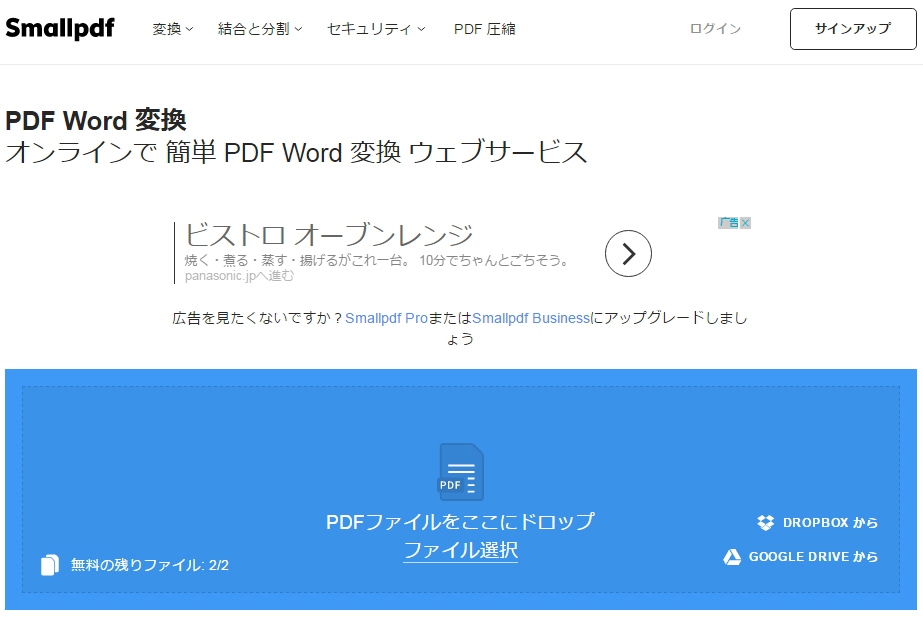Click the Dropbox logo icon
This screenshot has width=923, height=617.
[x=766, y=522]
